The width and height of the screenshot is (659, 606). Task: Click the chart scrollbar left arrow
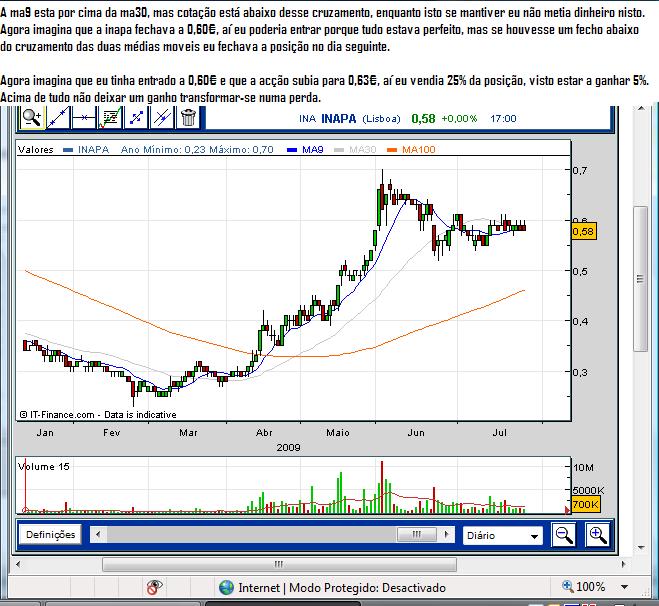[x=98, y=535]
